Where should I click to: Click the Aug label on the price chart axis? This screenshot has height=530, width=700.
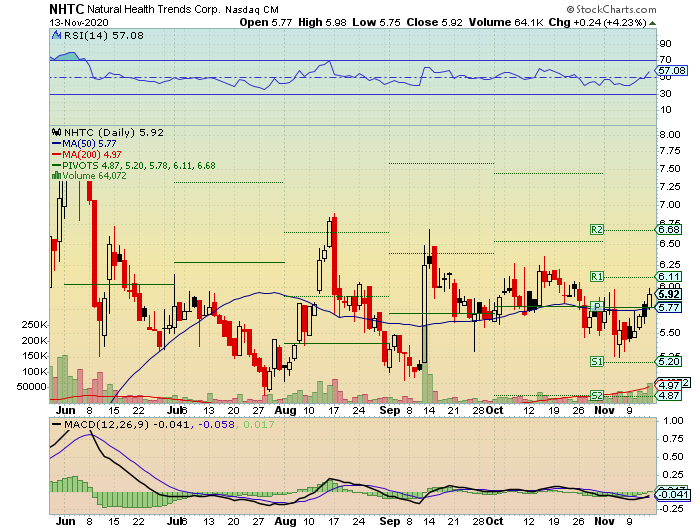(x=285, y=410)
